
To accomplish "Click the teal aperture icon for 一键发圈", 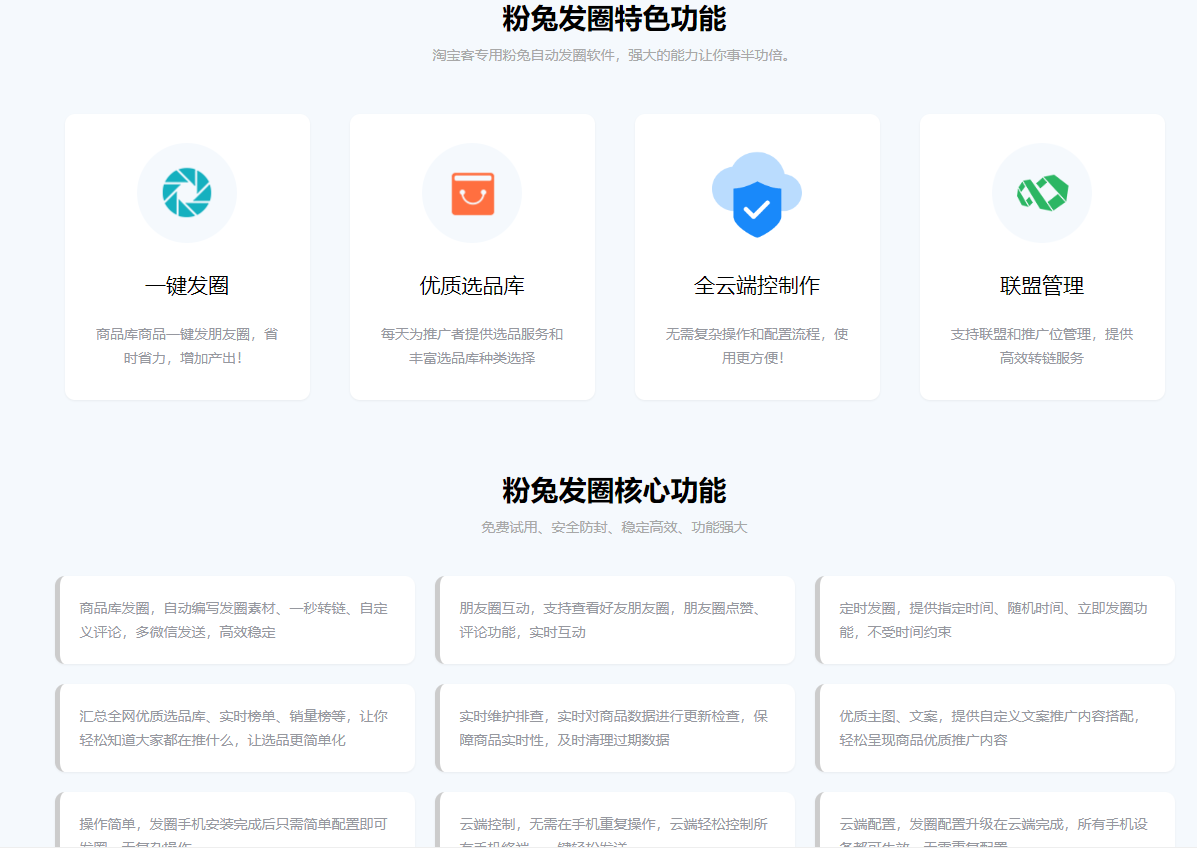I will tap(187, 192).
